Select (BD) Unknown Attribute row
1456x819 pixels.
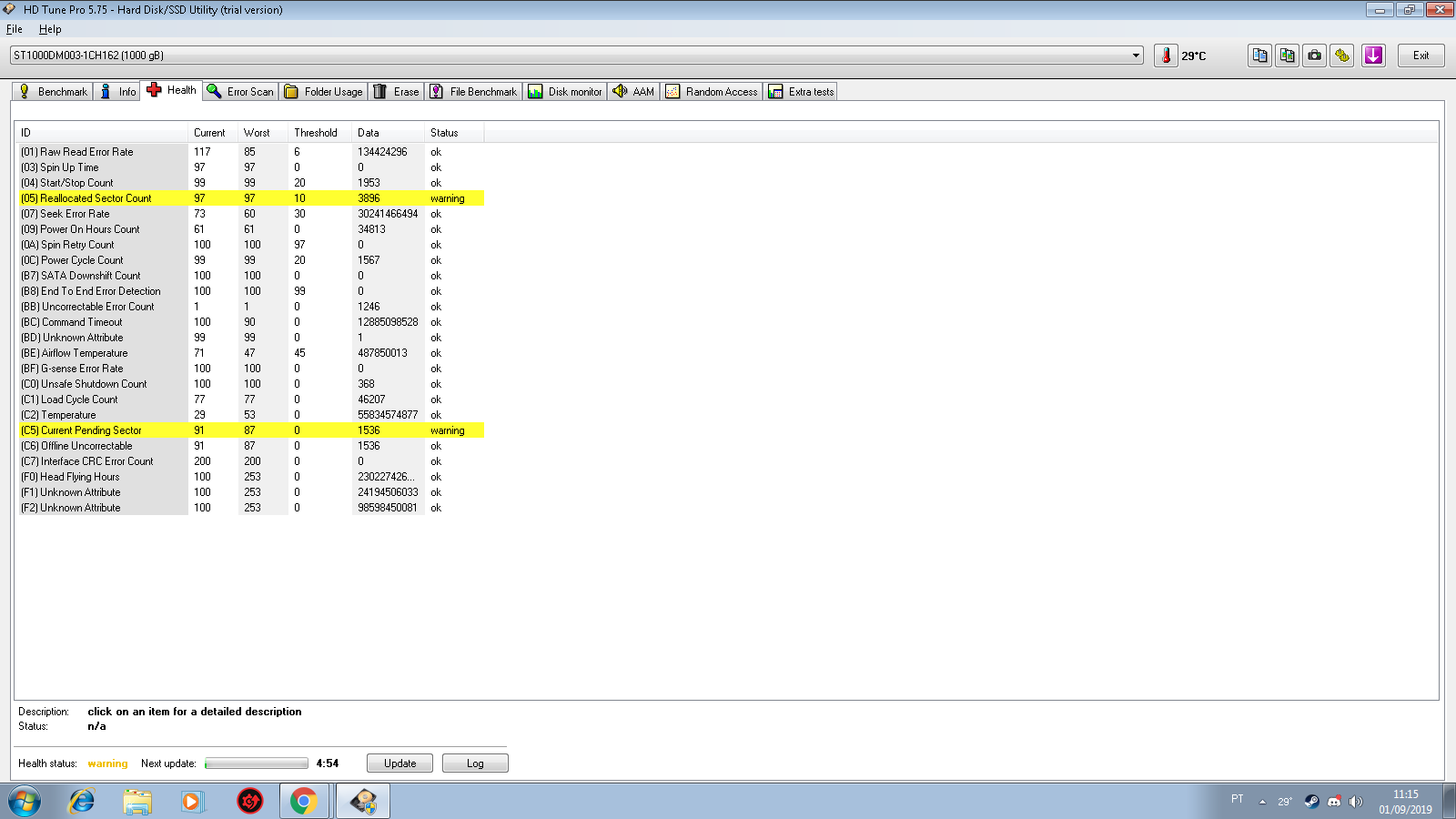(249, 338)
